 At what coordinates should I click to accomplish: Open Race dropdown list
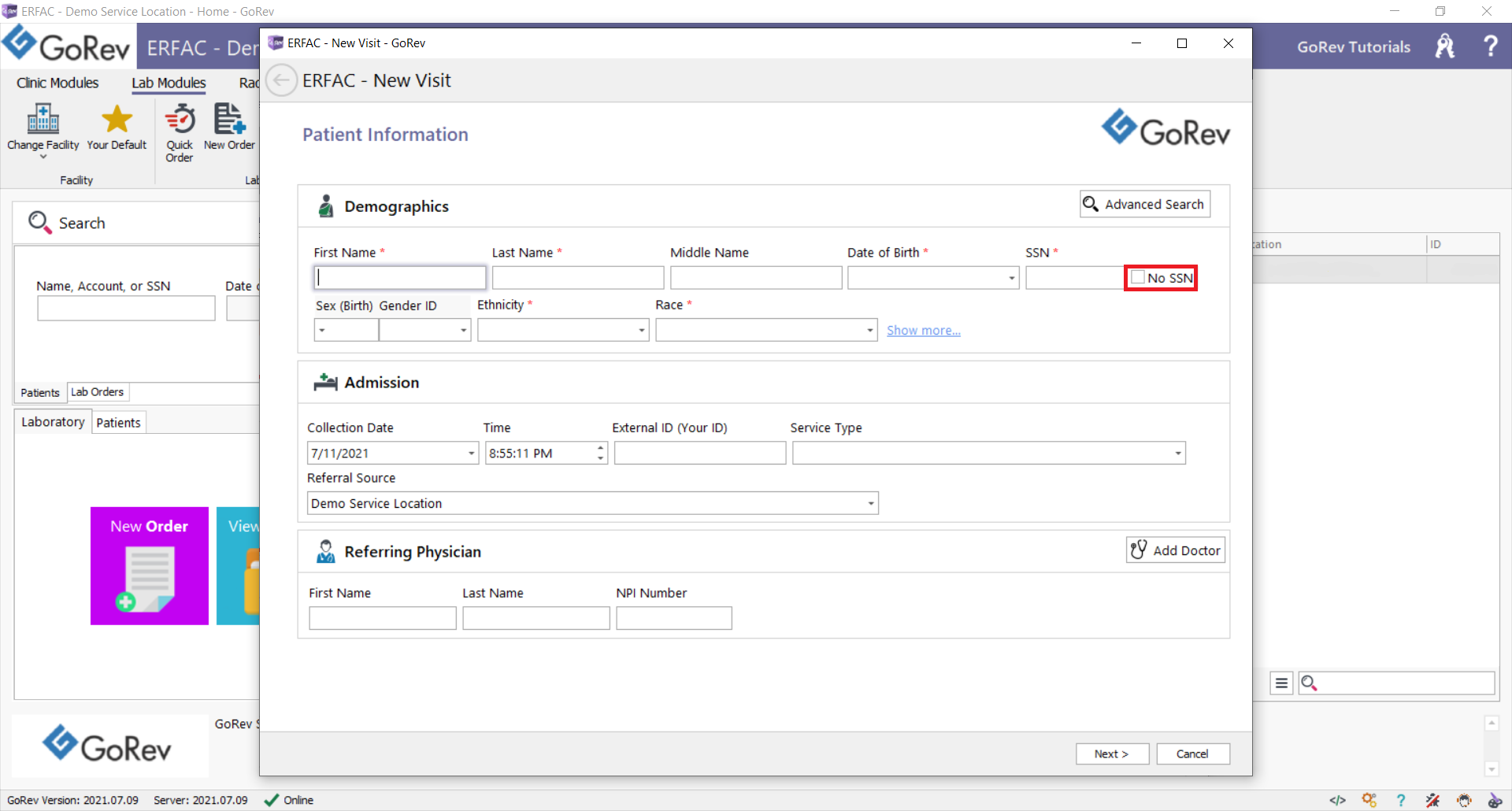(x=869, y=330)
